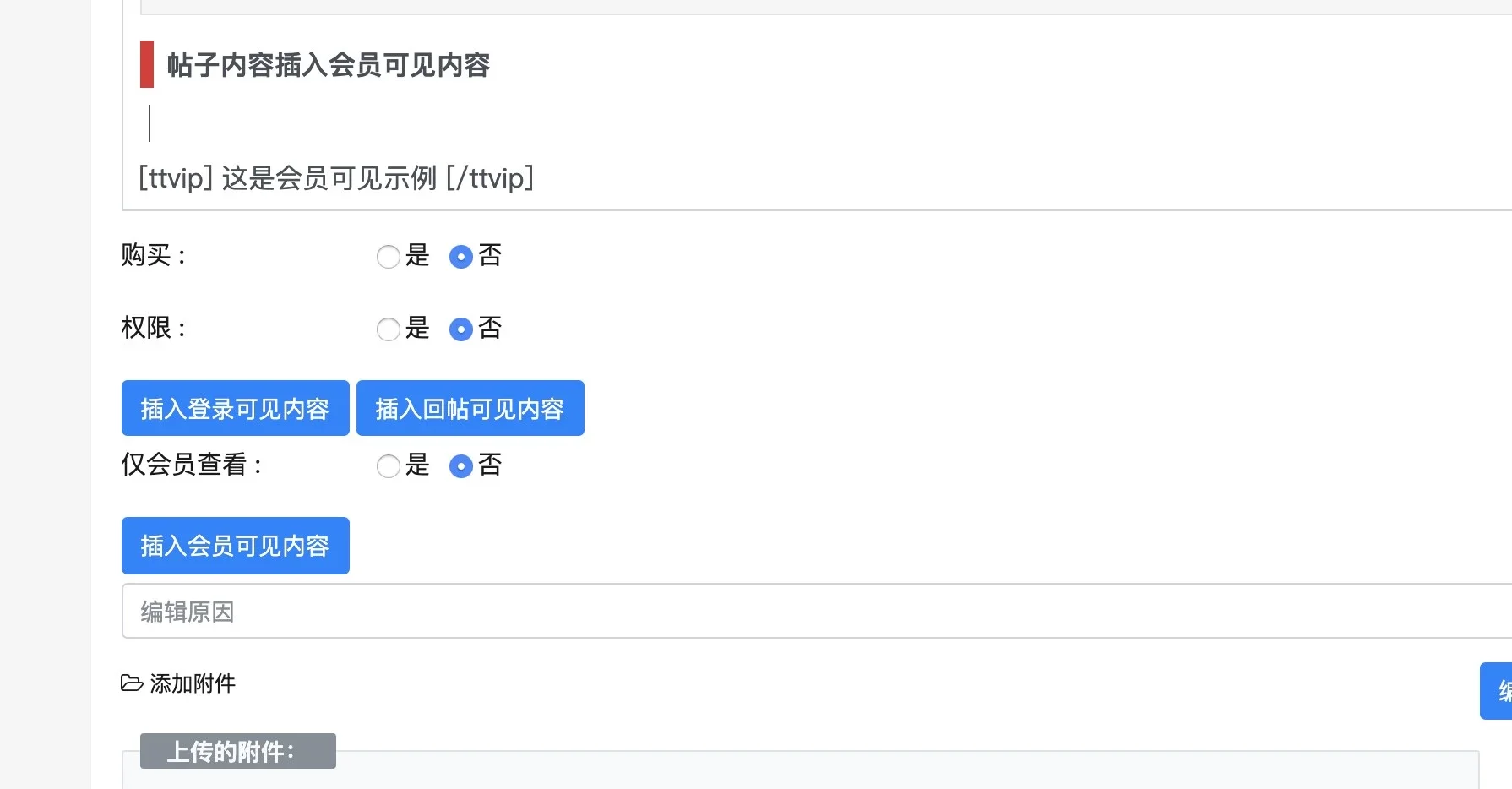
Task: 点击插入登录可见内容按钮
Action: click(235, 408)
